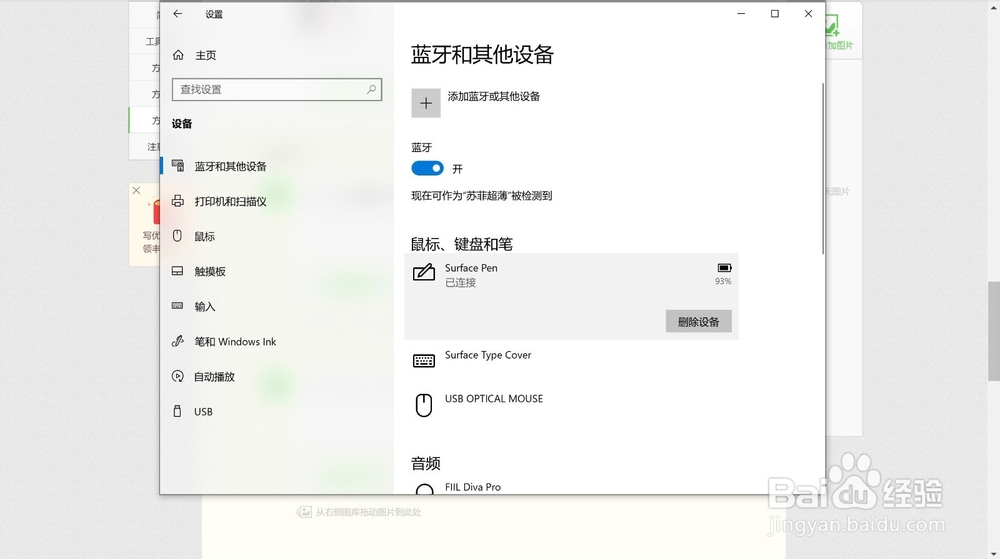Click the Bluetooth devices sidebar icon

click(178, 165)
